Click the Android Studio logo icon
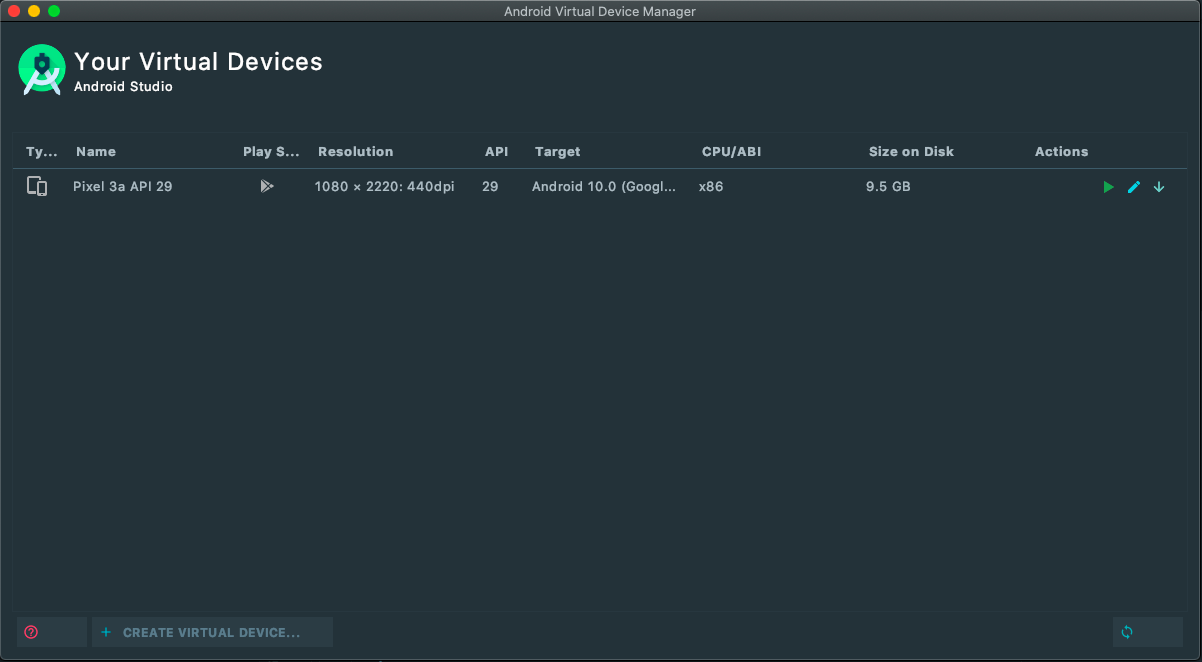The height and width of the screenshot is (662, 1202). [x=42, y=69]
